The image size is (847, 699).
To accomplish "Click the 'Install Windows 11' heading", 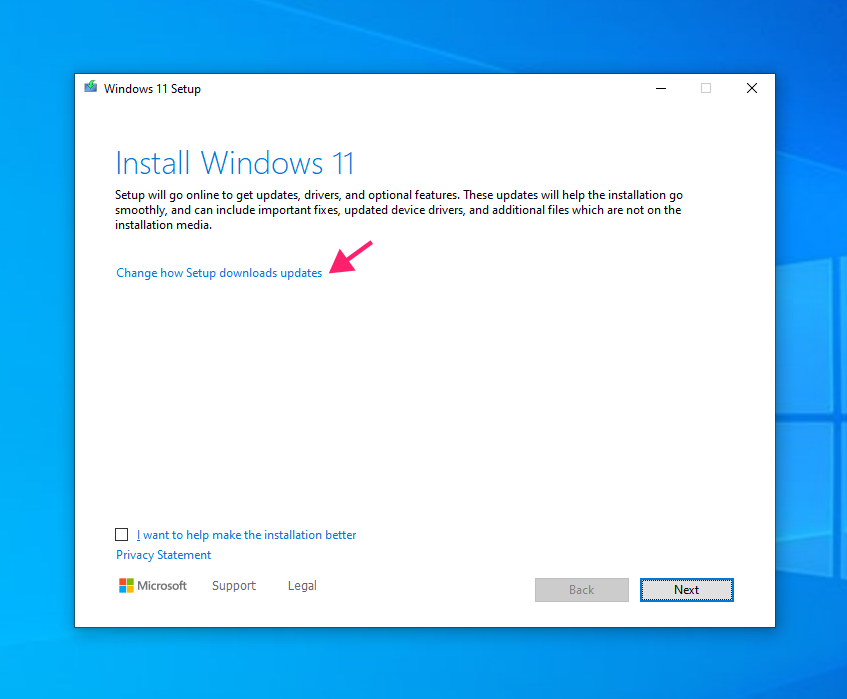I will 234,163.
